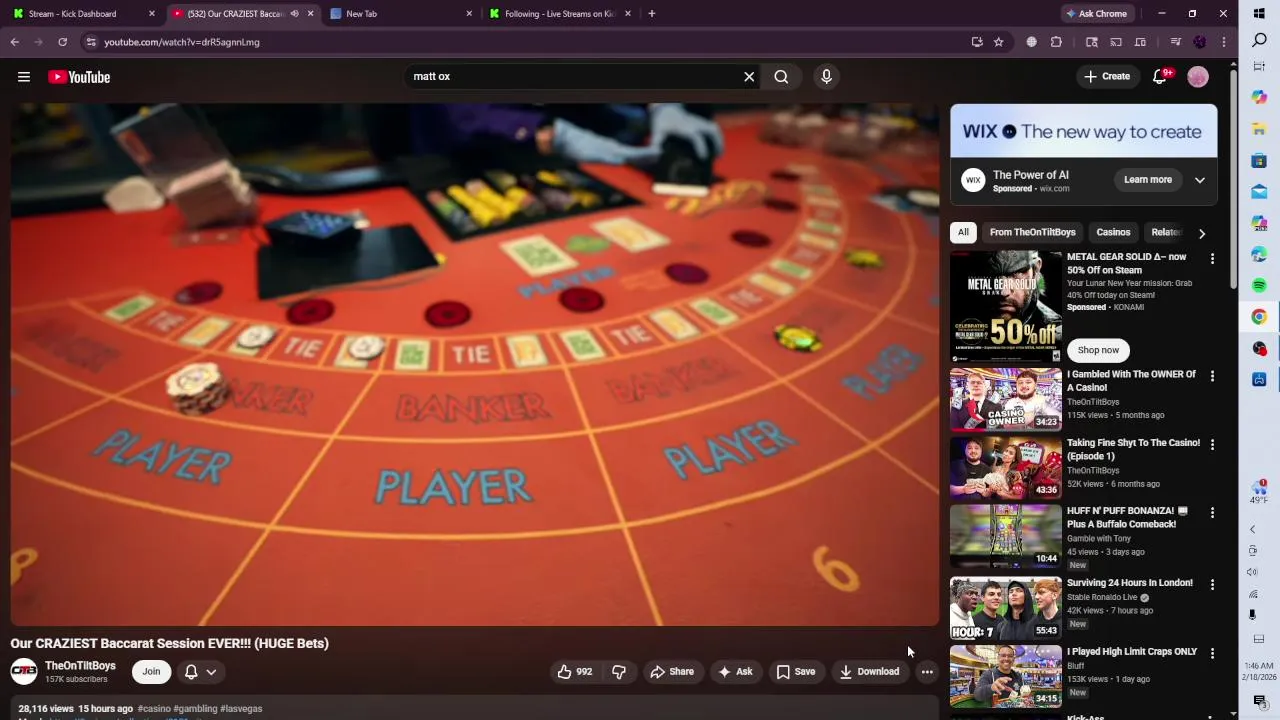View site information icon in address bar
1280x720 pixels.
91,42
